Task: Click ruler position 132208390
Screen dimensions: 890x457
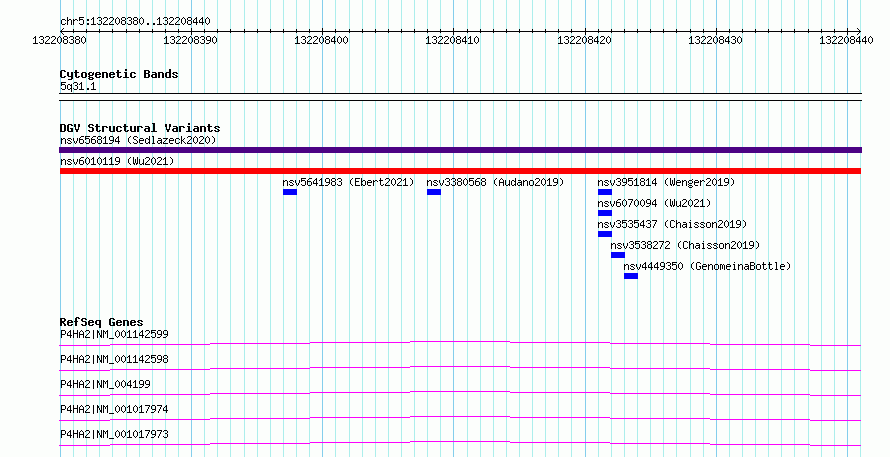Action: coord(190,40)
